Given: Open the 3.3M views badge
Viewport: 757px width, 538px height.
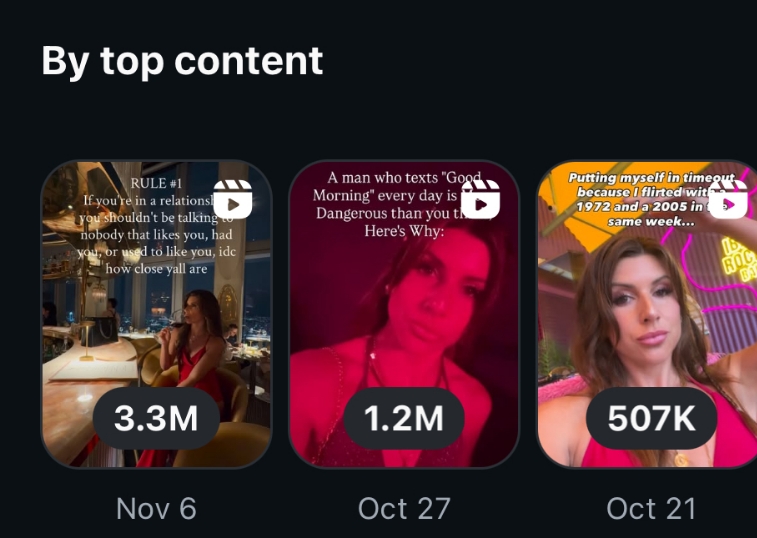Looking at the screenshot, I should [x=156, y=418].
